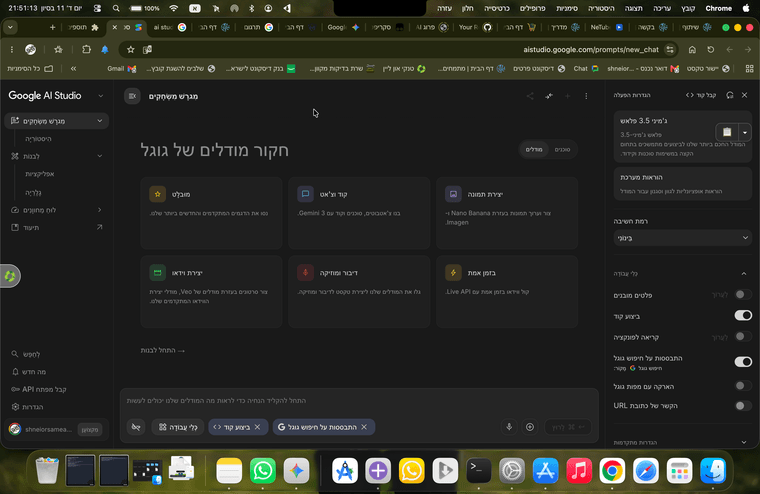Open the model card dropdown arrow
This screenshot has width=760, height=494.
point(744,132)
